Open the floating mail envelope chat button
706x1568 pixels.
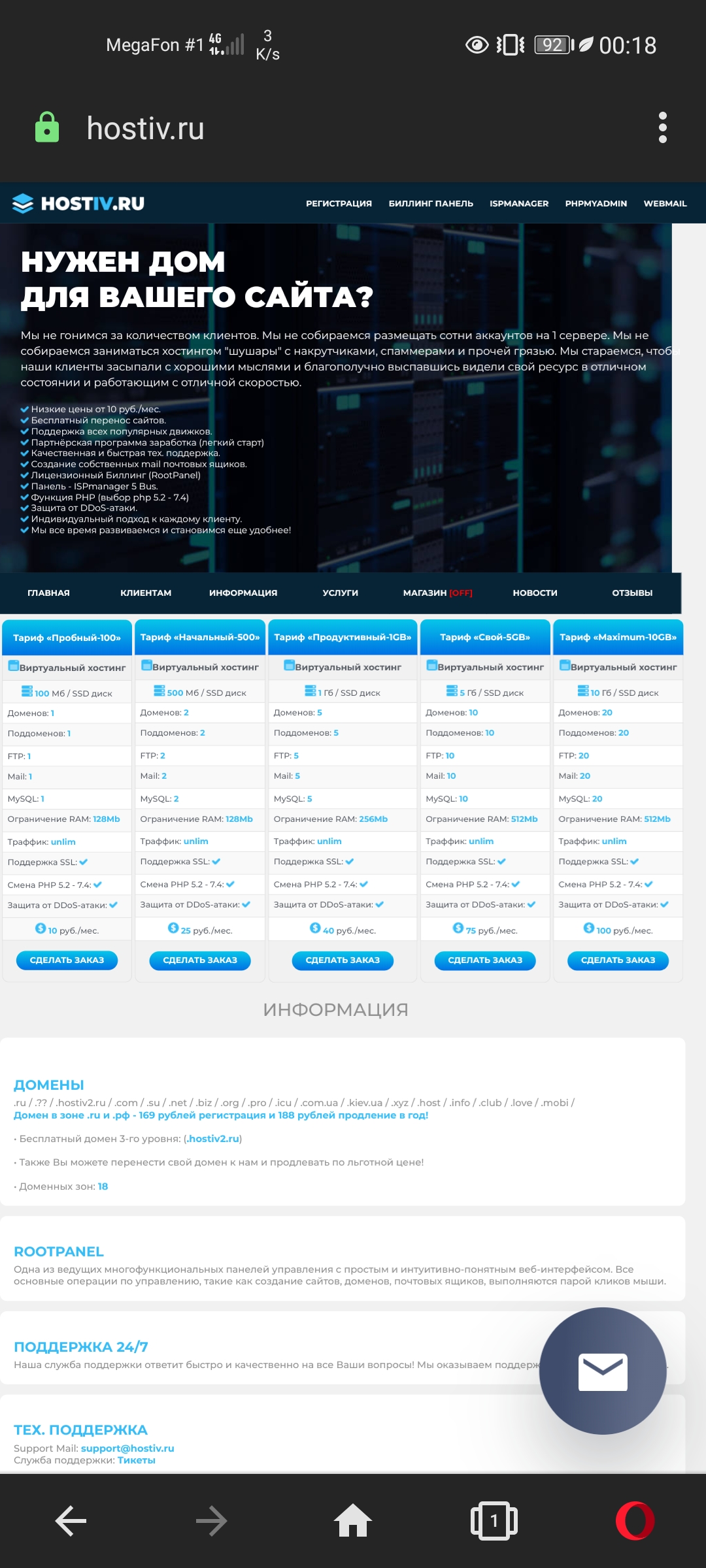[602, 1371]
